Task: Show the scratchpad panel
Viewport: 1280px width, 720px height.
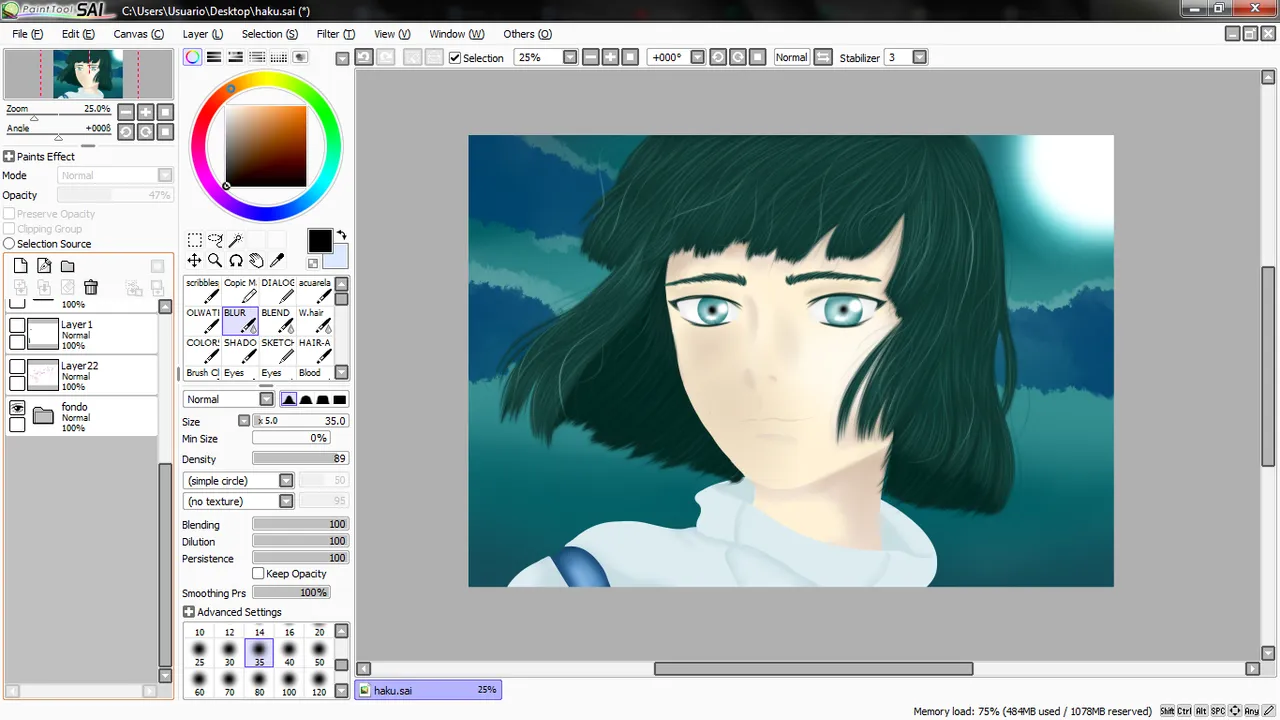Action: [300, 57]
